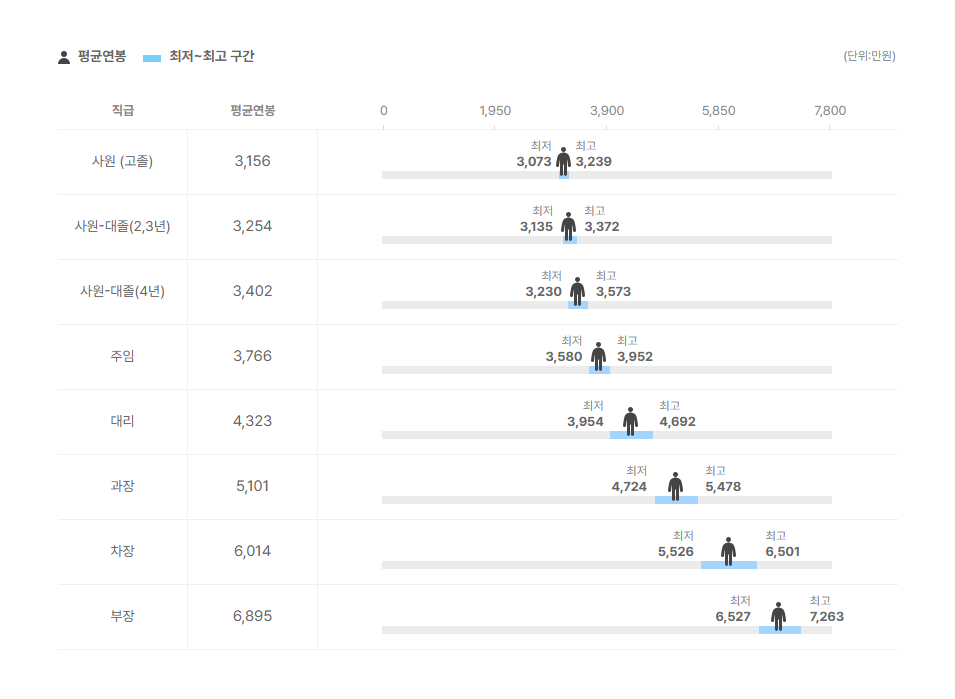The width and height of the screenshot is (955, 699).
Task: Click the 최저 value 3,073 label
Action: coord(534,162)
